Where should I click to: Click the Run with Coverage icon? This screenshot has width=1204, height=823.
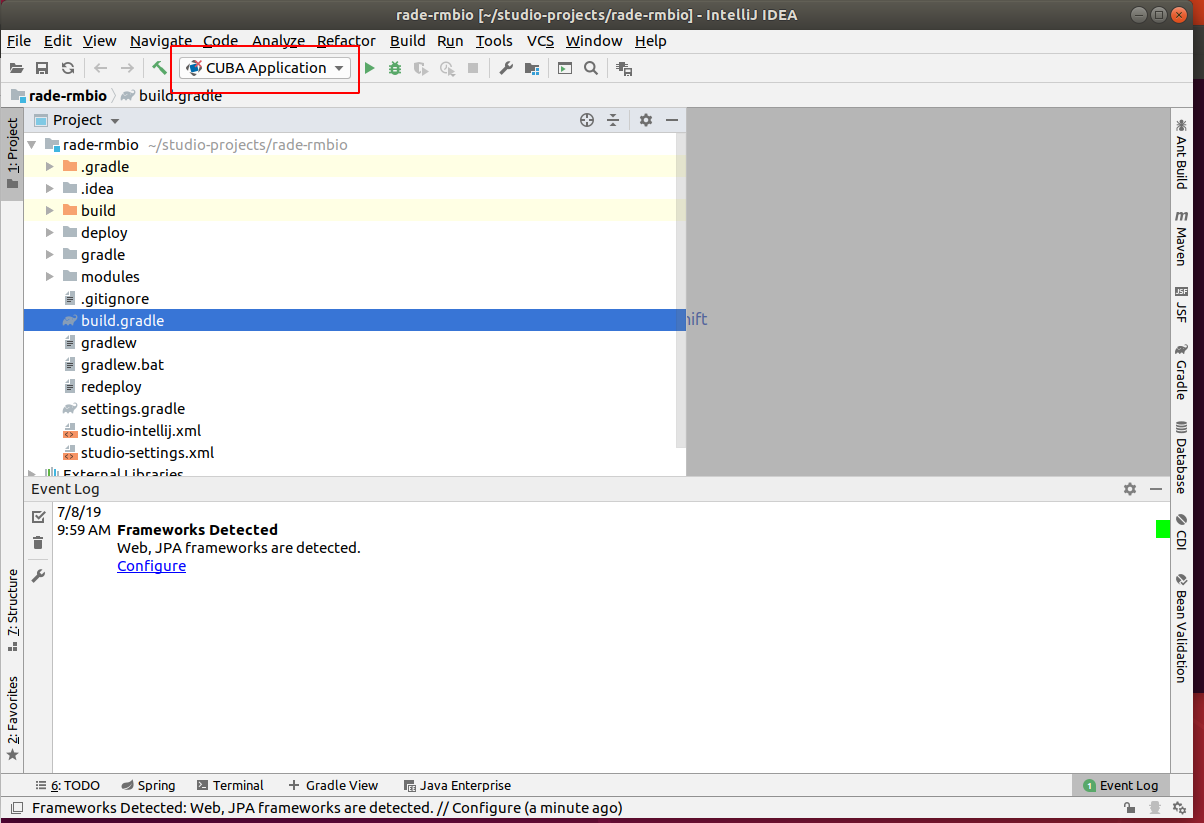point(421,68)
